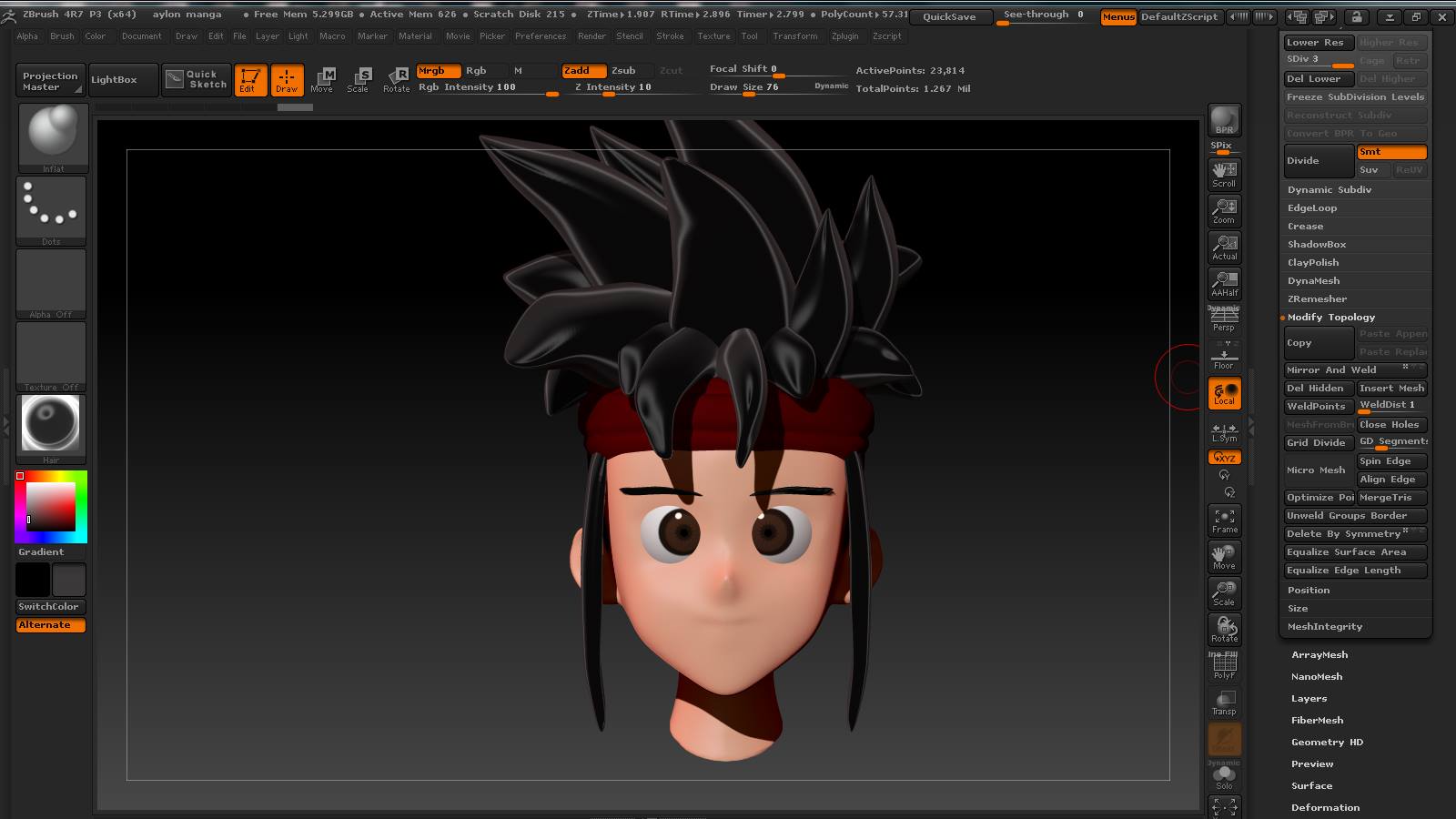
Task: Pick a color in the color picker square
Action: (x=51, y=506)
